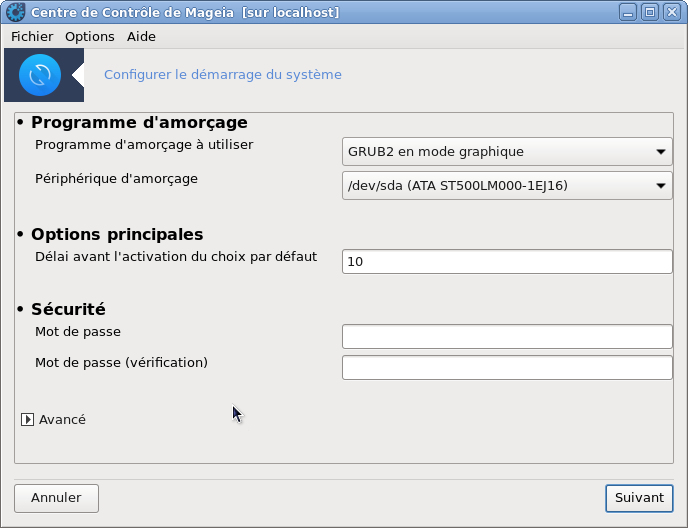Open the bootloader dropdown showing GRUB2 en mode graphique
The width and height of the screenshot is (688, 528).
click(507, 151)
